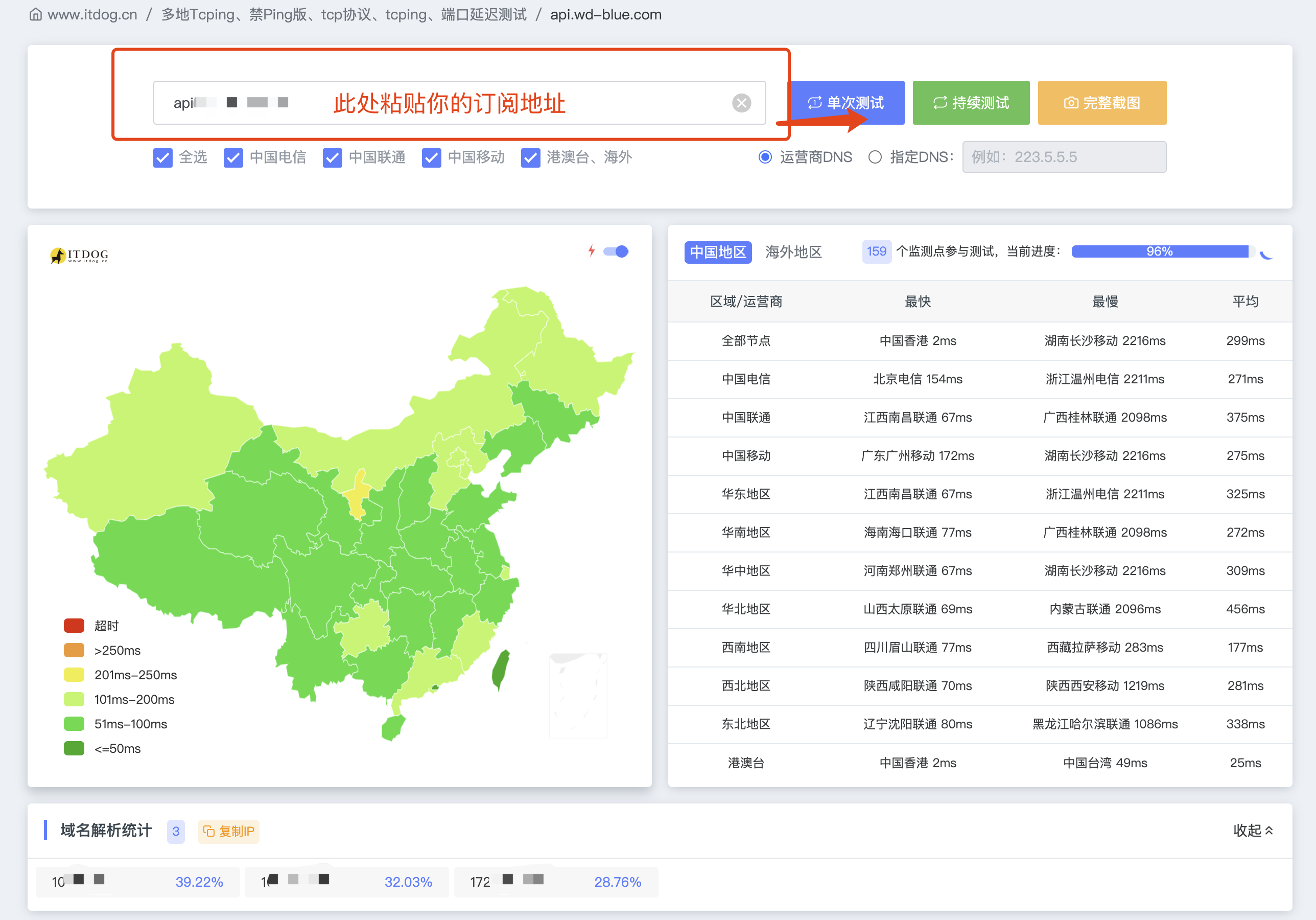The width and height of the screenshot is (1316, 920).
Task: Click the 指定DNS address input field
Action: [x=1063, y=157]
